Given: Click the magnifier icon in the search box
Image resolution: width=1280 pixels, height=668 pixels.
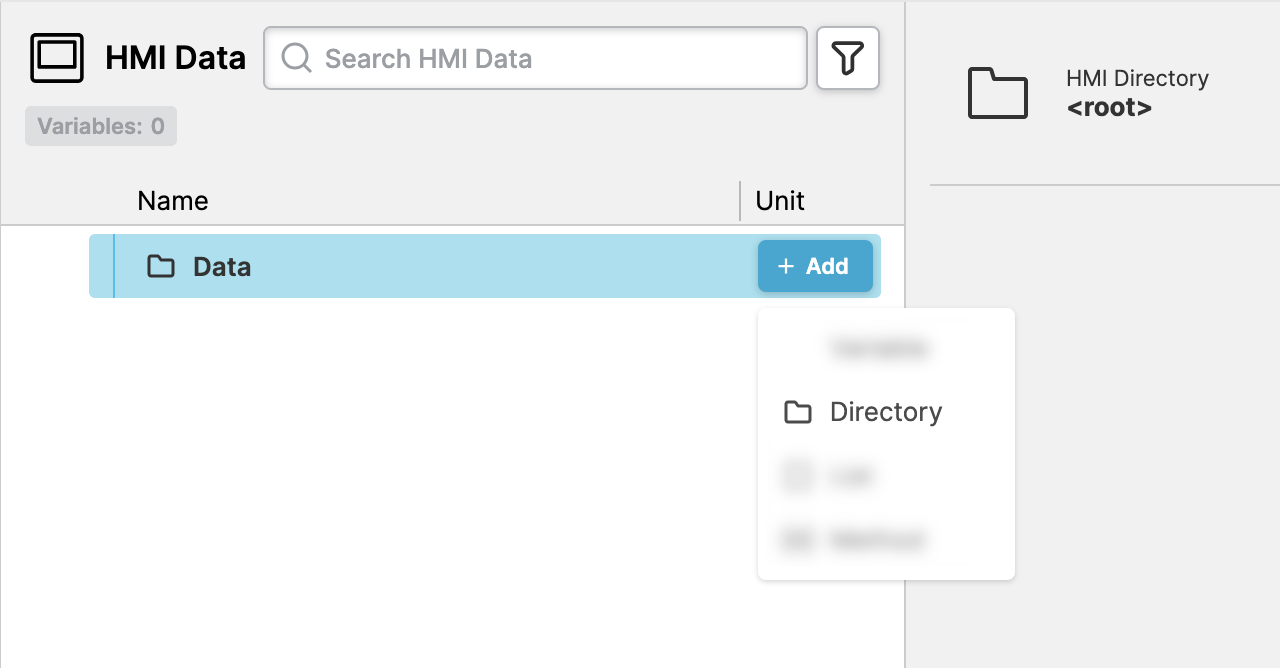Looking at the screenshot, I should [296, 58].
